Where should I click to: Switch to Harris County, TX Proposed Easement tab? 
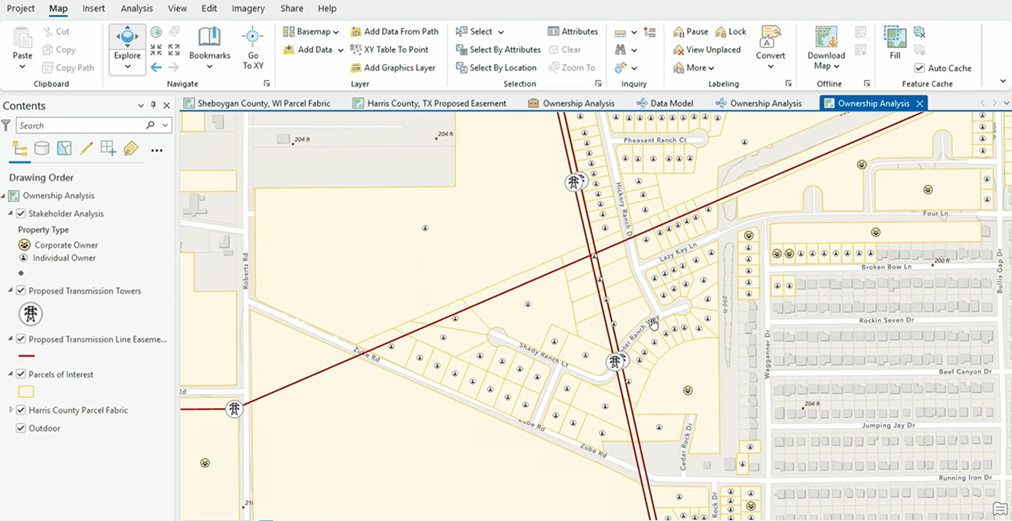click(430, 103)
